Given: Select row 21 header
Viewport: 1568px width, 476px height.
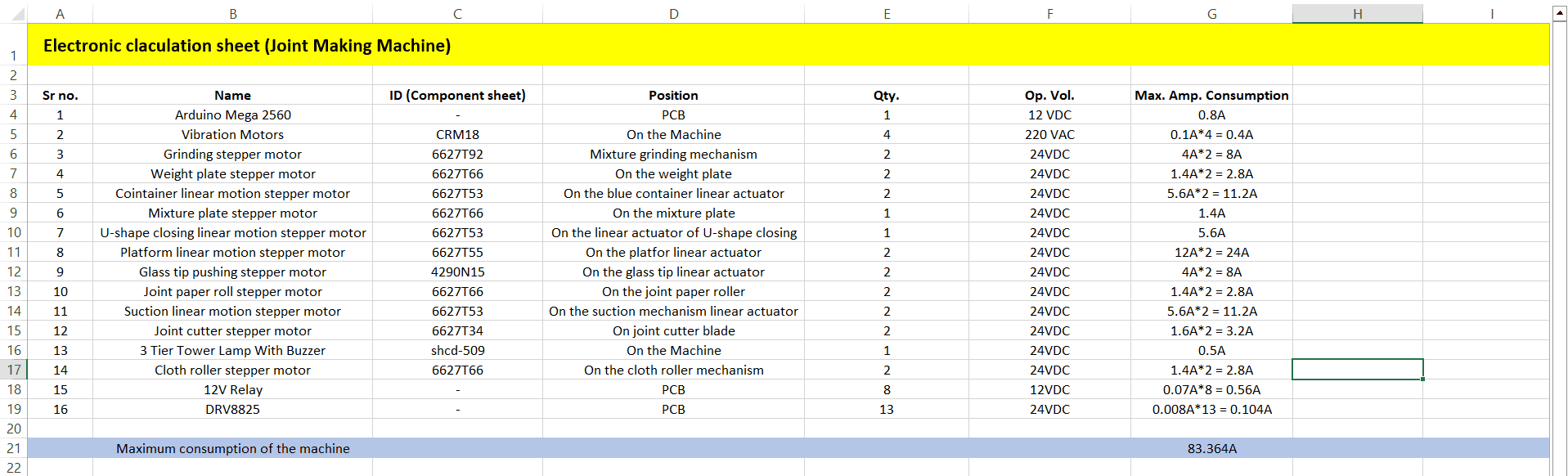Looking at the screenshot, I should click(x=14, y=448).
